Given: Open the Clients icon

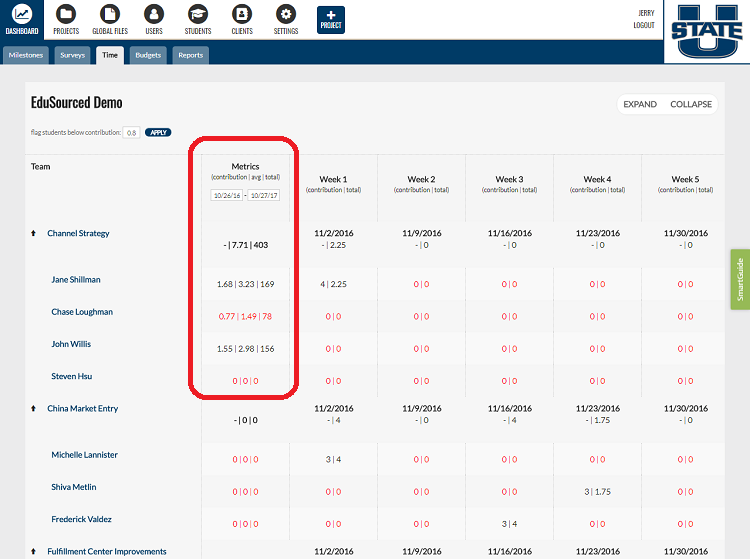Looking at the screenshot, I should [242, 14].
